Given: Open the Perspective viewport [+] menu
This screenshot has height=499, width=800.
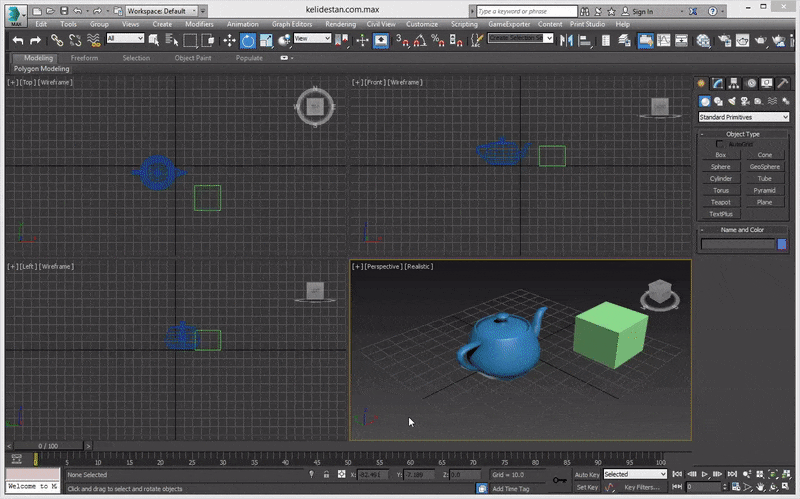Looking at the screenshot, I should pyautogui.click(x=357, y=266).
